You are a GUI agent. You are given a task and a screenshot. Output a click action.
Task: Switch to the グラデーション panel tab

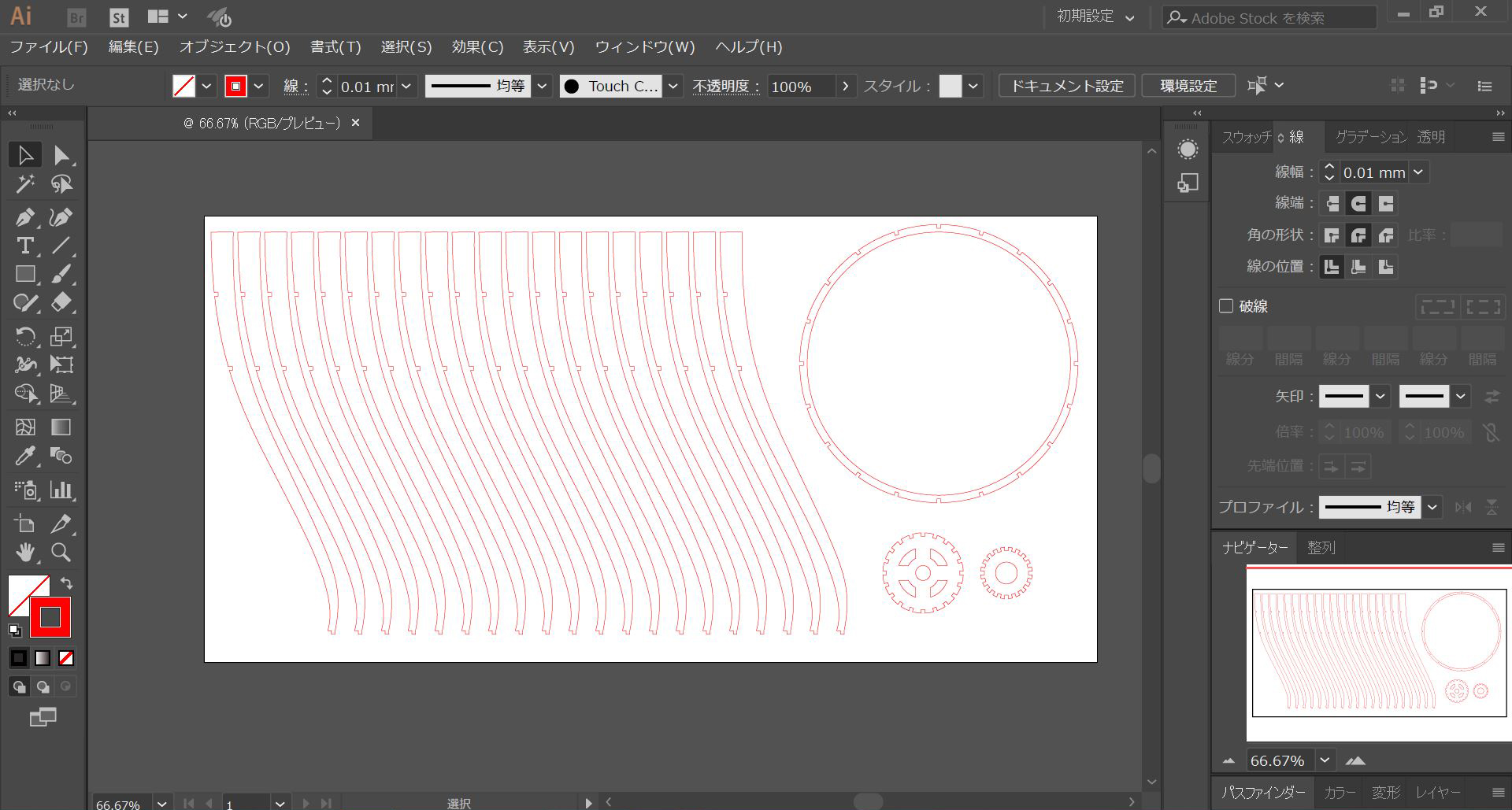click(x=1371, y=137)
